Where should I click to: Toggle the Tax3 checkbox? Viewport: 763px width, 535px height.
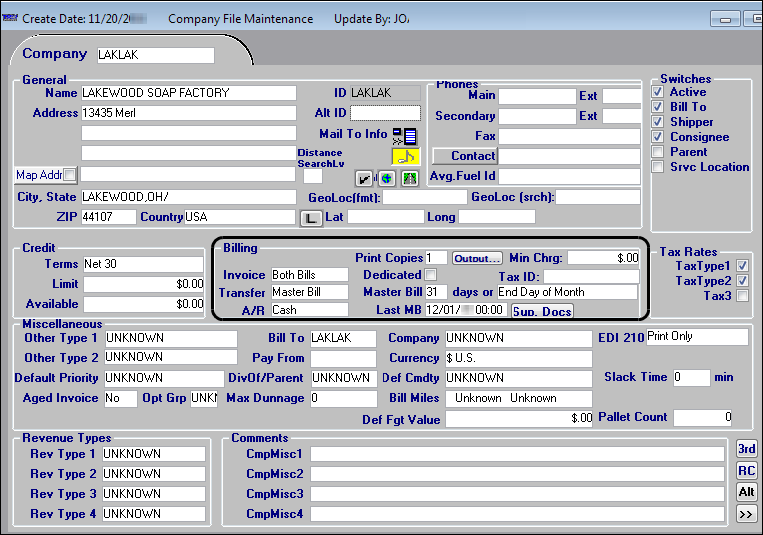tap(741, 296)
